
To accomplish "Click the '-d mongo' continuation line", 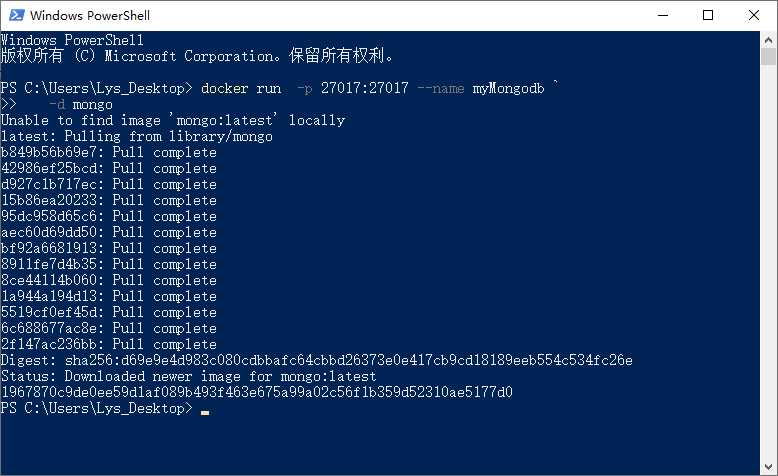I will (80, 105).
